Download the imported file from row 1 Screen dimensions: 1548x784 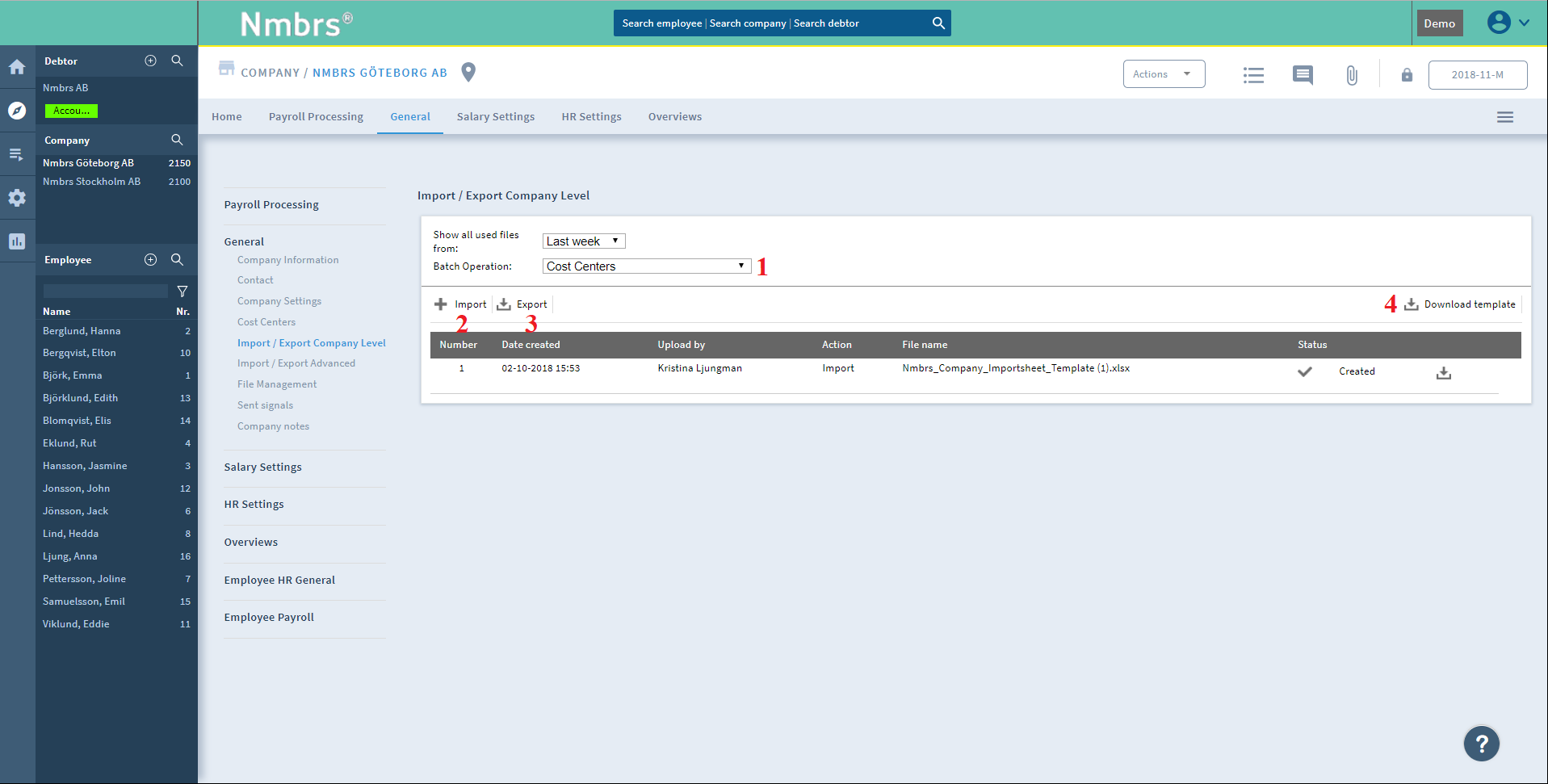[1444, 373]
